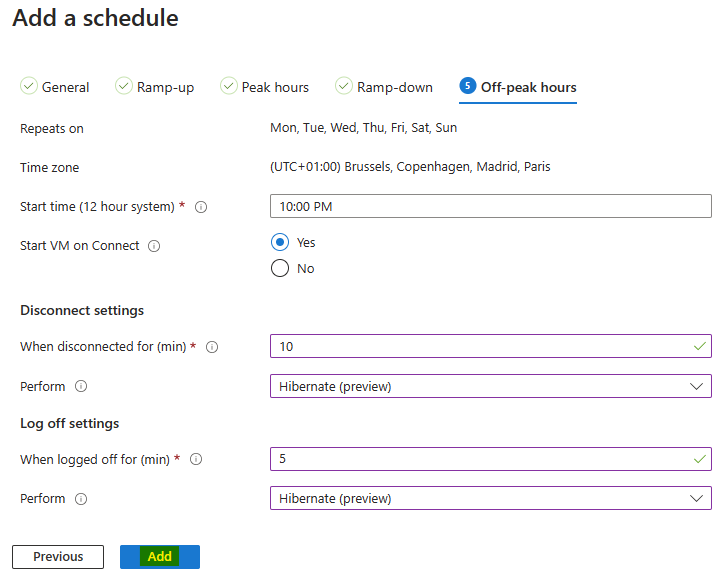Expand the disconnect Perform Hibernate dropdown
Viewport: 724px width, 579px height.
491,386
